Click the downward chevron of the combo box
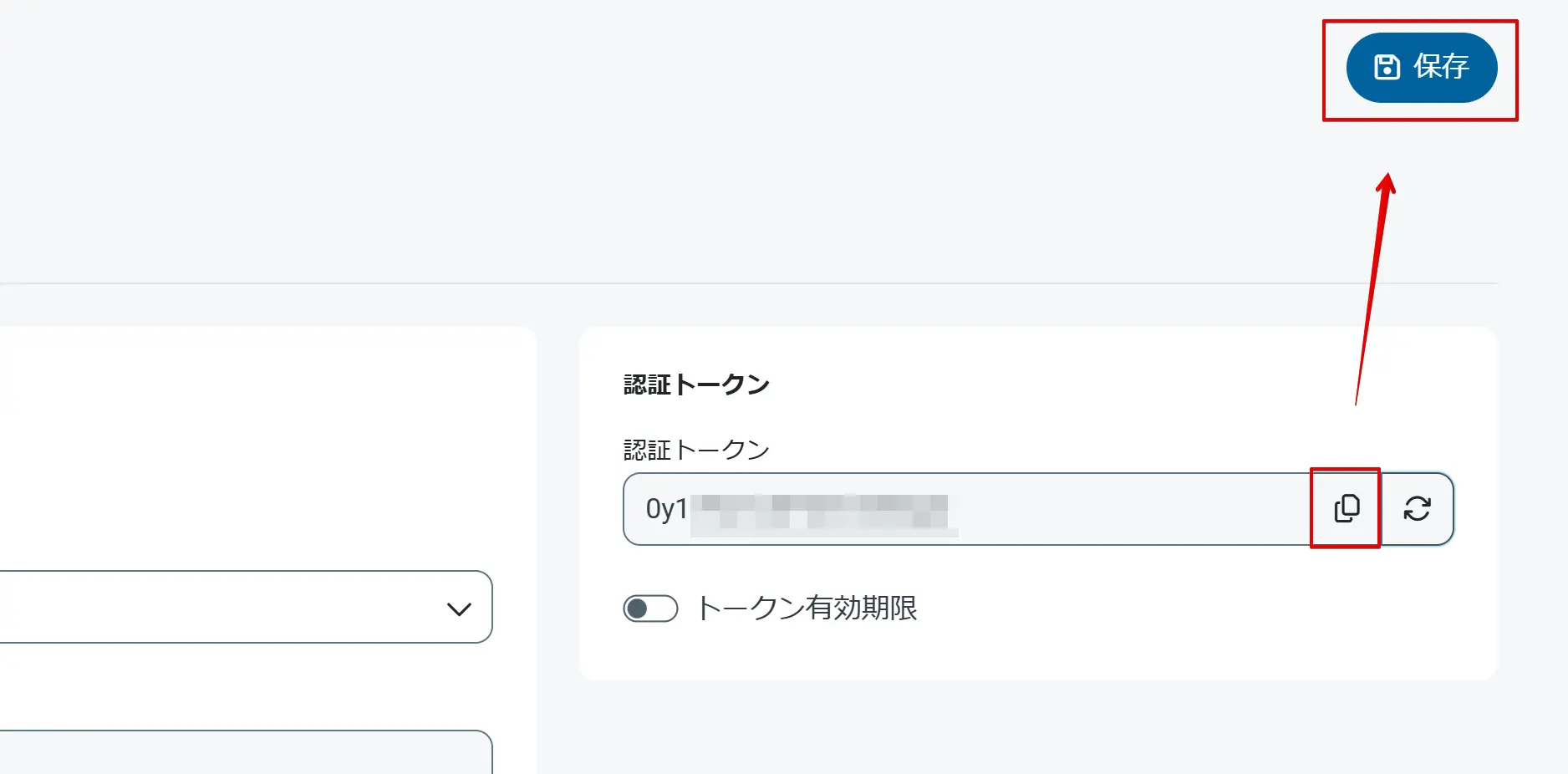 (458, 608)
